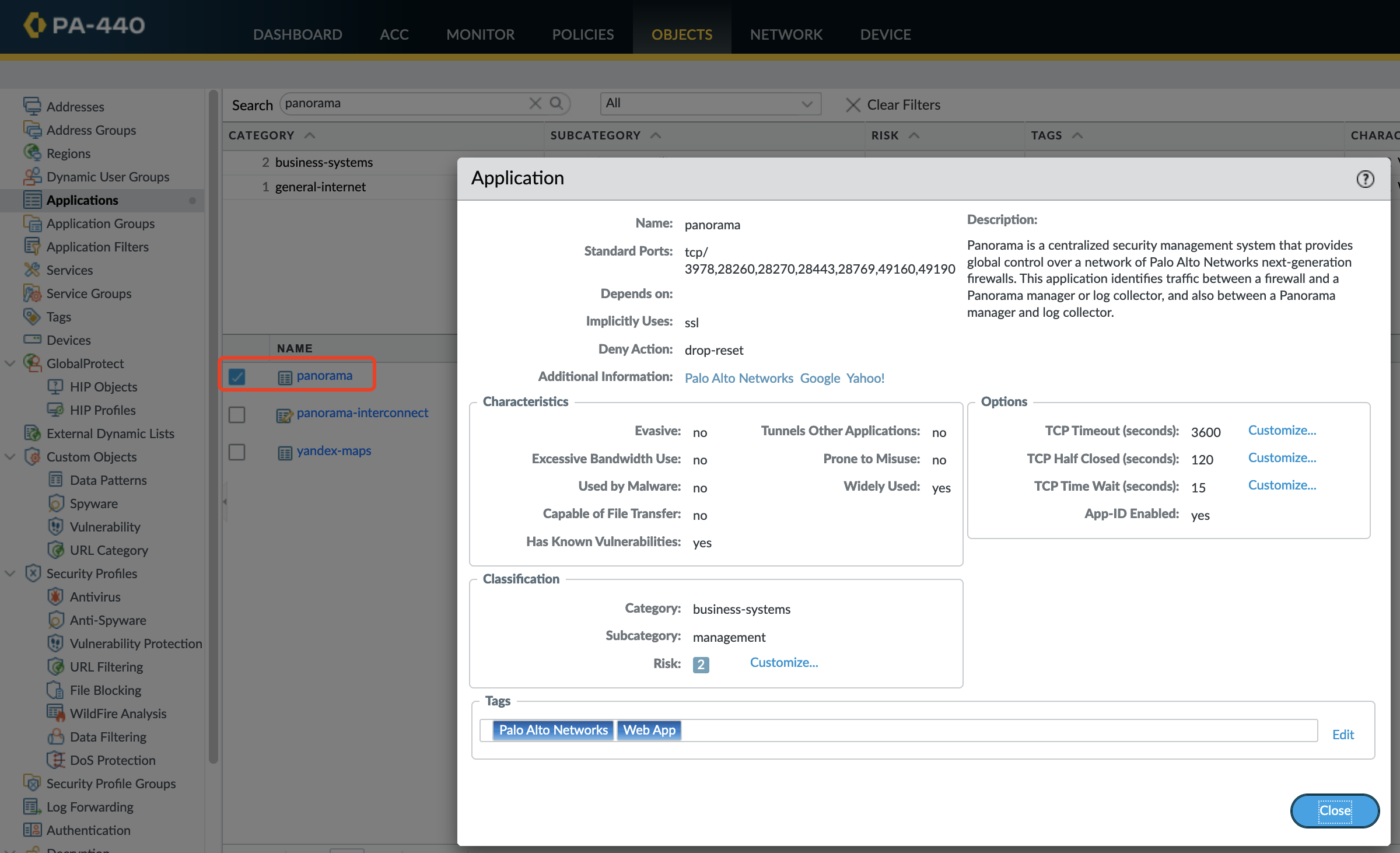Screen dimensions: 1400x853
Task: Click the Address Groups icon
Action: click(32, 130)
